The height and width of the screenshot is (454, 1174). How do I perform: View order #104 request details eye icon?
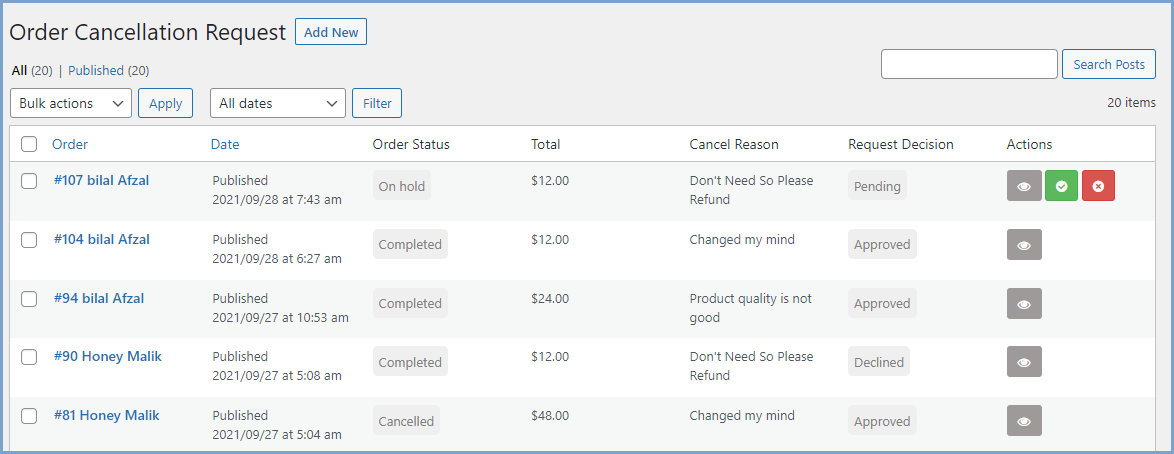(x=1024, y=245)
